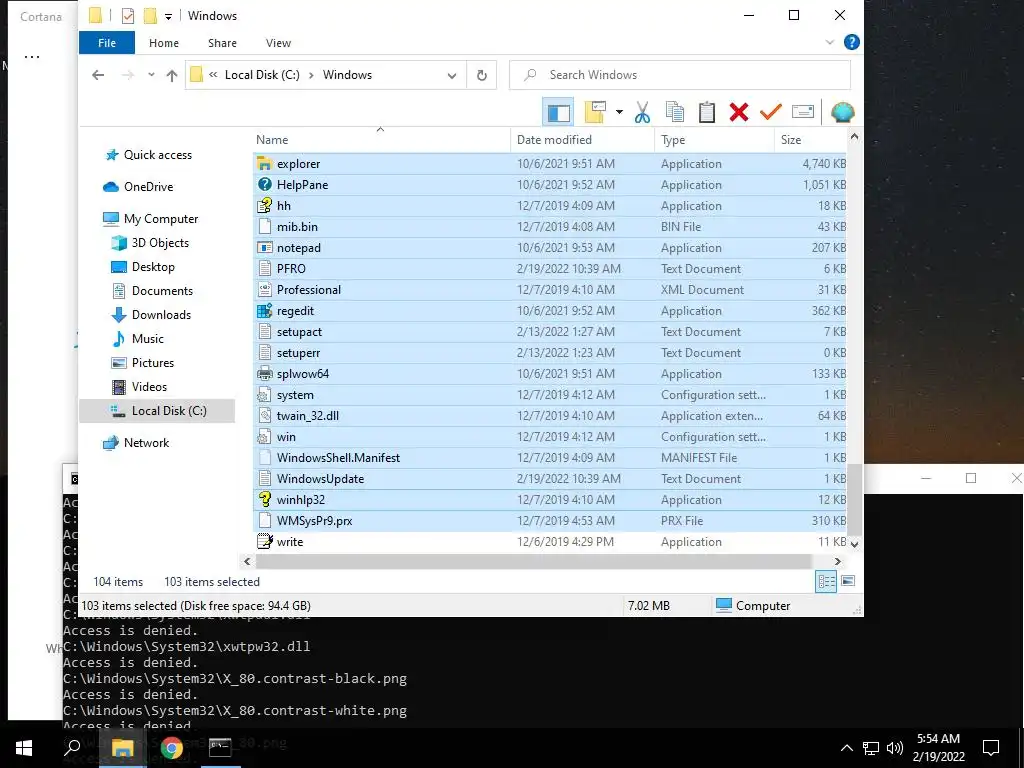Click the orange checkmark properties icon
Viewport: 1024px width, 768px height.
[x=771, y=112]
